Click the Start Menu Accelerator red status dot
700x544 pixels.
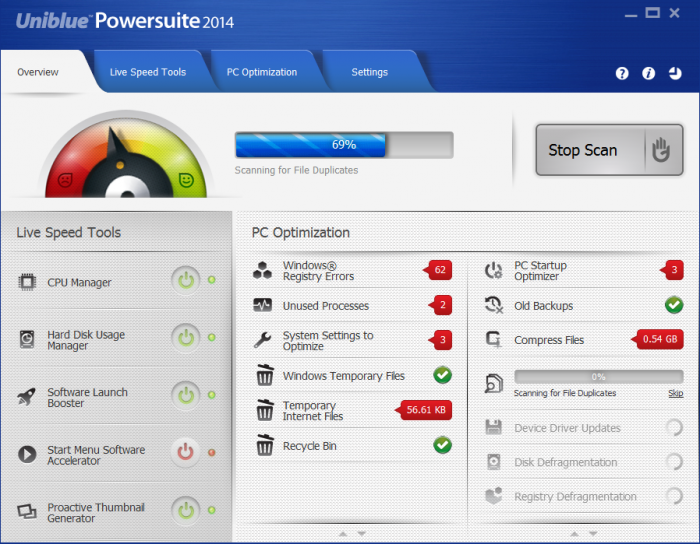(x=212, y=452)
